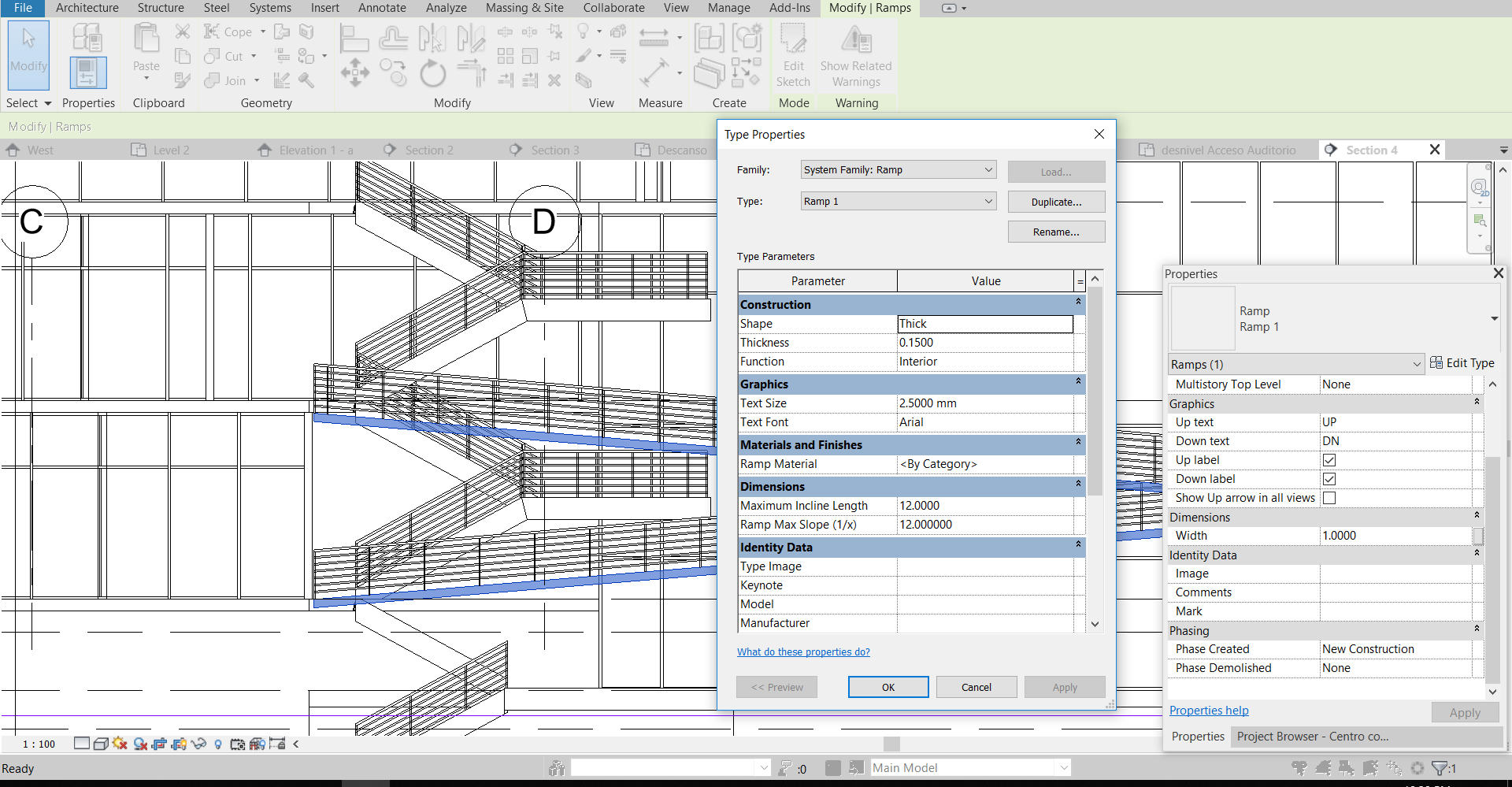Open the Visual Style cube icon
Screen dimensions: 1512x787
pos(100,743)
